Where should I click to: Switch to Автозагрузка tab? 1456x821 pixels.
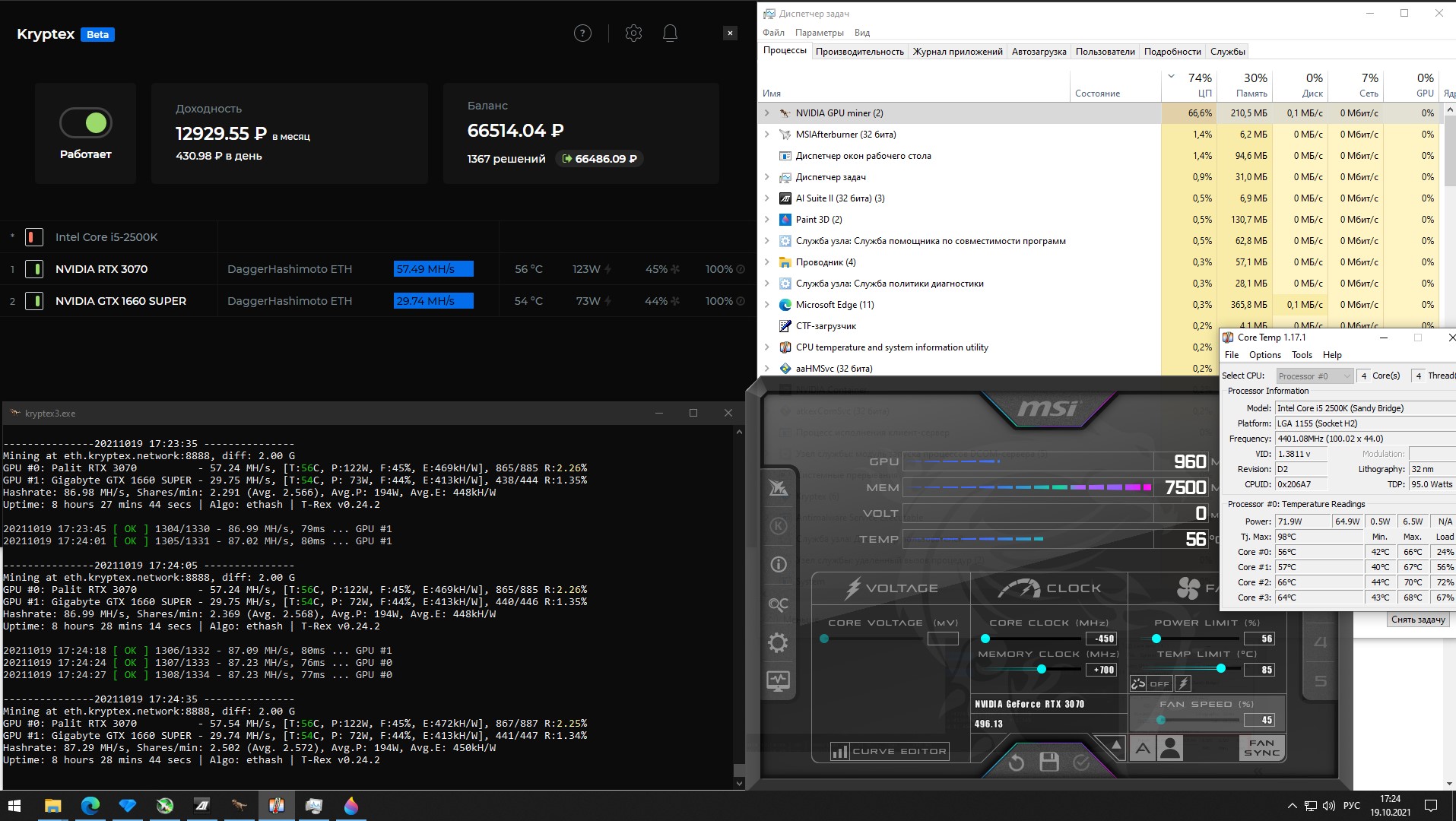coord(1039,52)
